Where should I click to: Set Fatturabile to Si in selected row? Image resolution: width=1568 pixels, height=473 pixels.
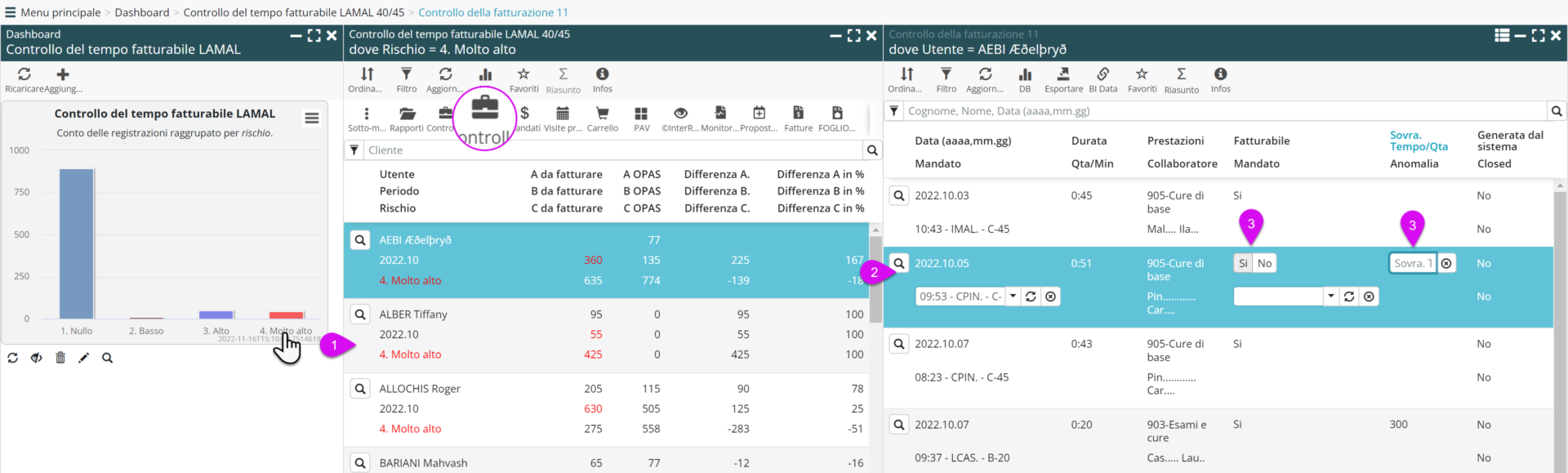coord(1243,263)
